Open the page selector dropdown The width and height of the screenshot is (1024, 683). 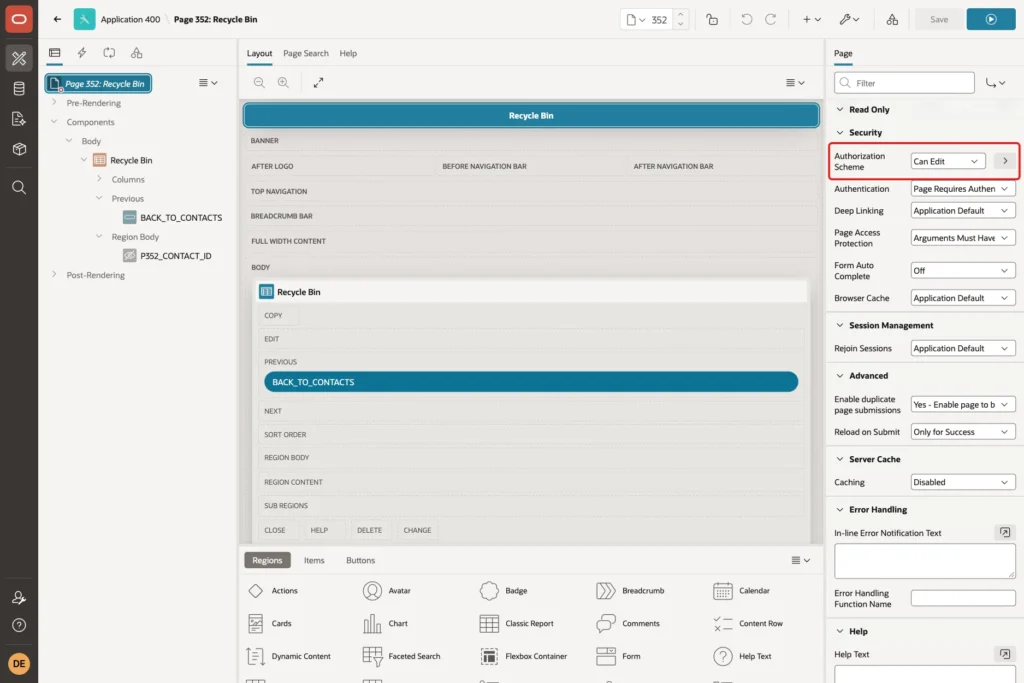tap(635, 20)
